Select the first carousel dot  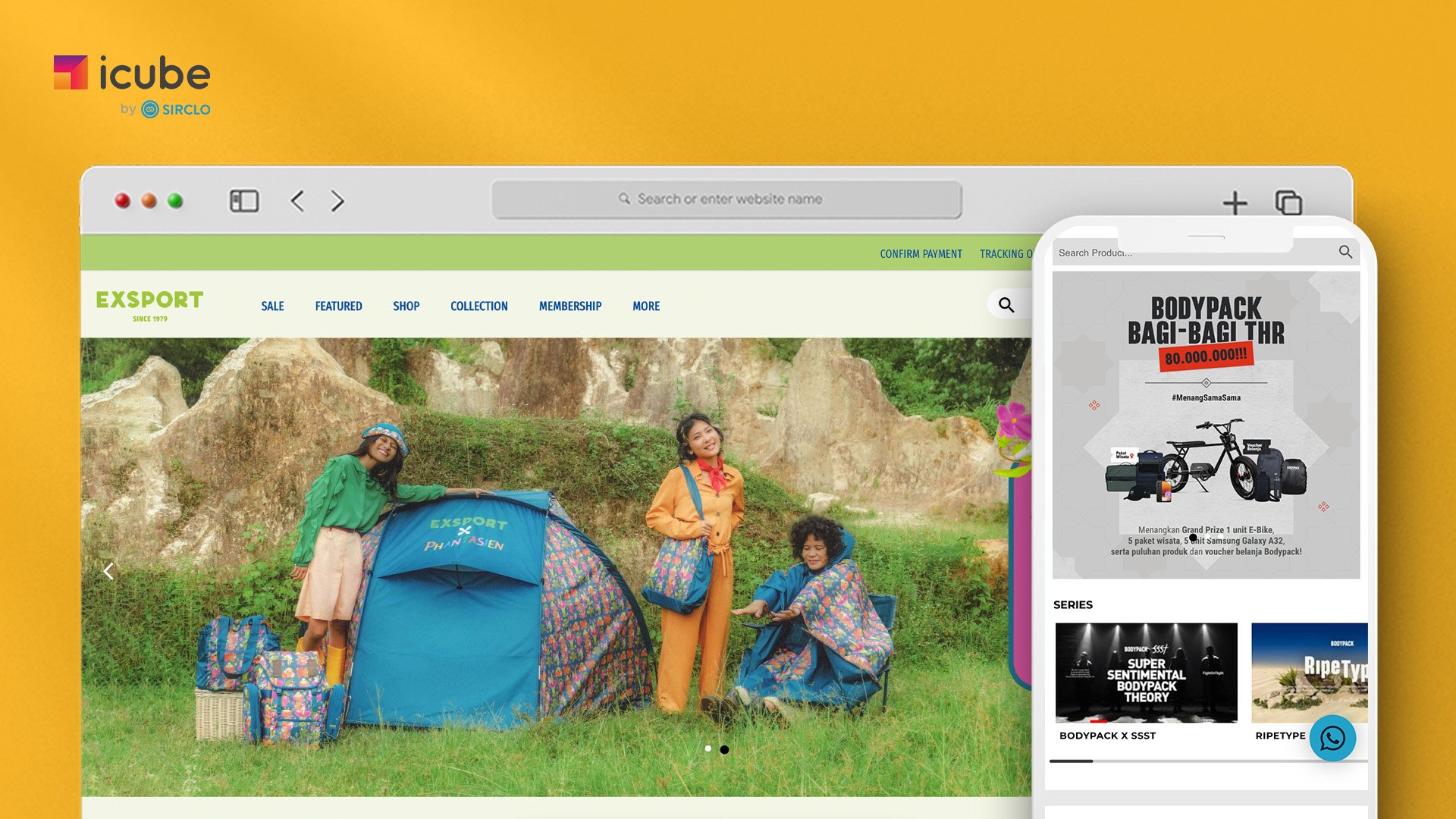click(x=708, y=748)
